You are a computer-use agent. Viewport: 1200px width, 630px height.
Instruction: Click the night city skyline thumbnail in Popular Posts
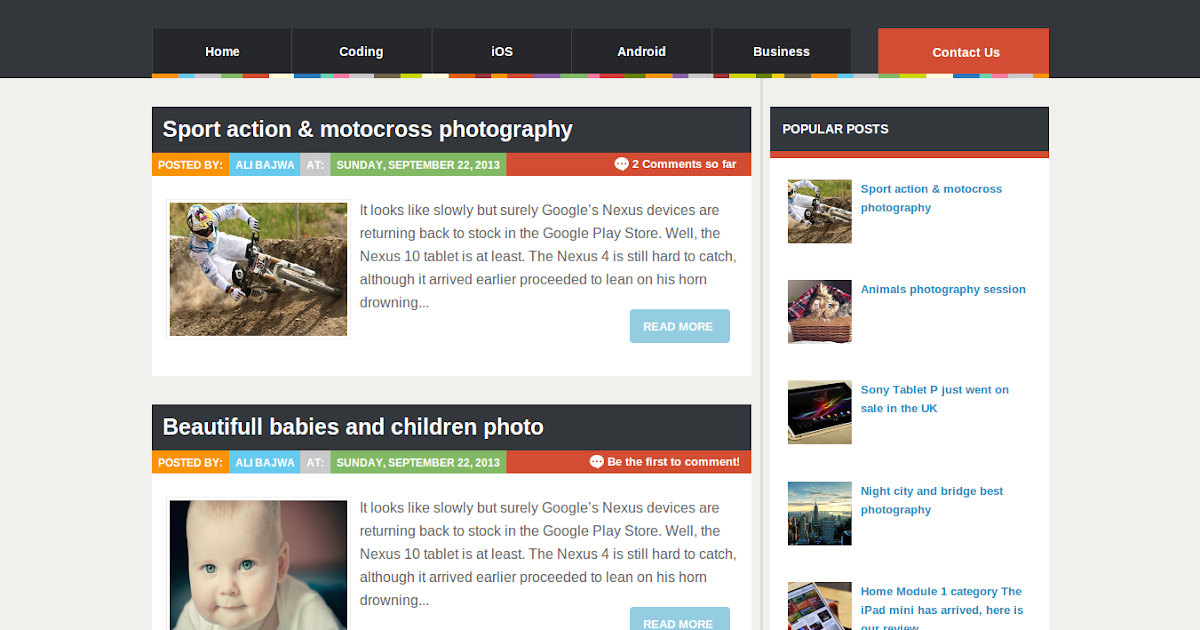click(819, 513)
